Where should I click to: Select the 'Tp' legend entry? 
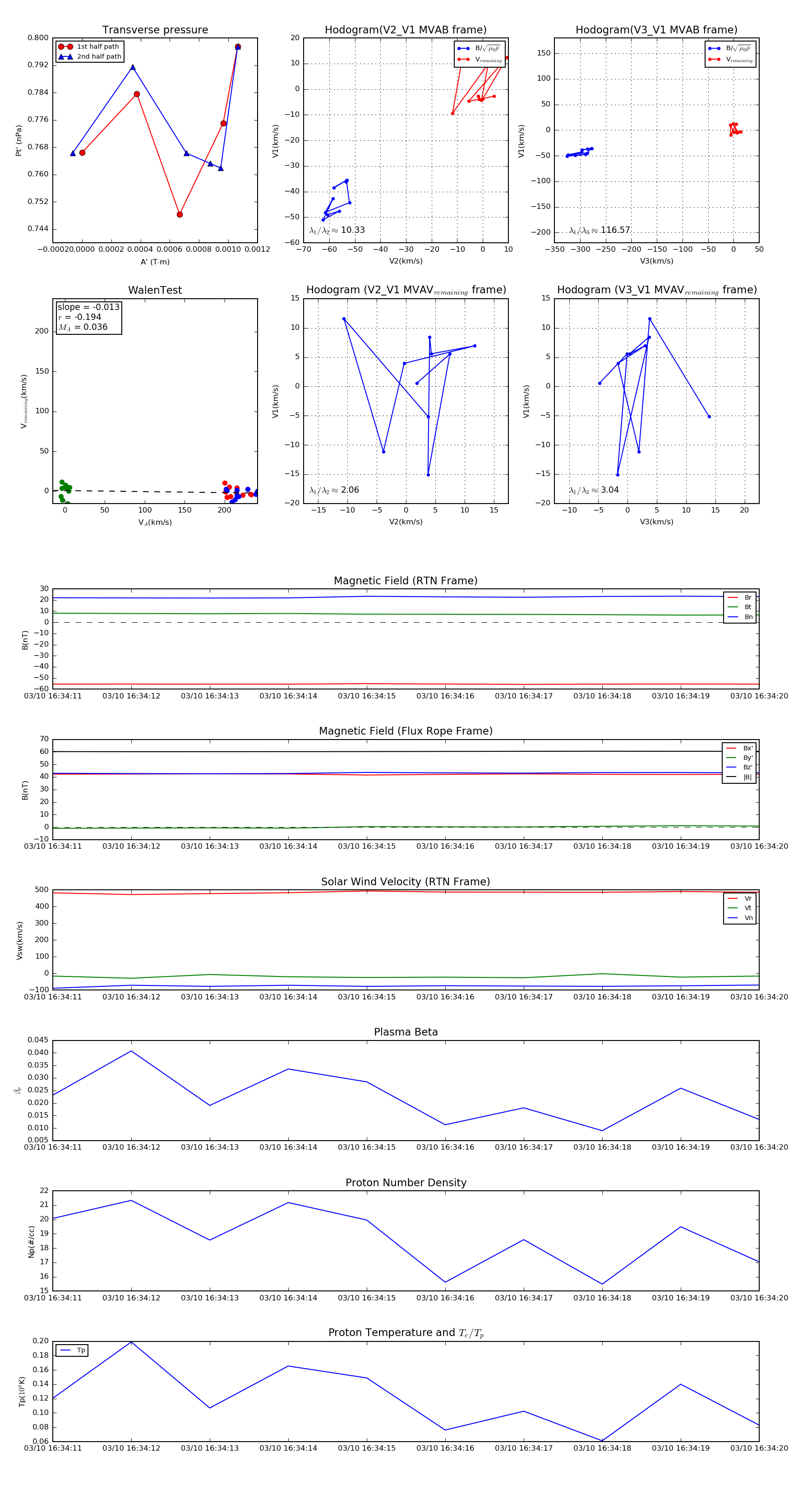coord(73,1350)
